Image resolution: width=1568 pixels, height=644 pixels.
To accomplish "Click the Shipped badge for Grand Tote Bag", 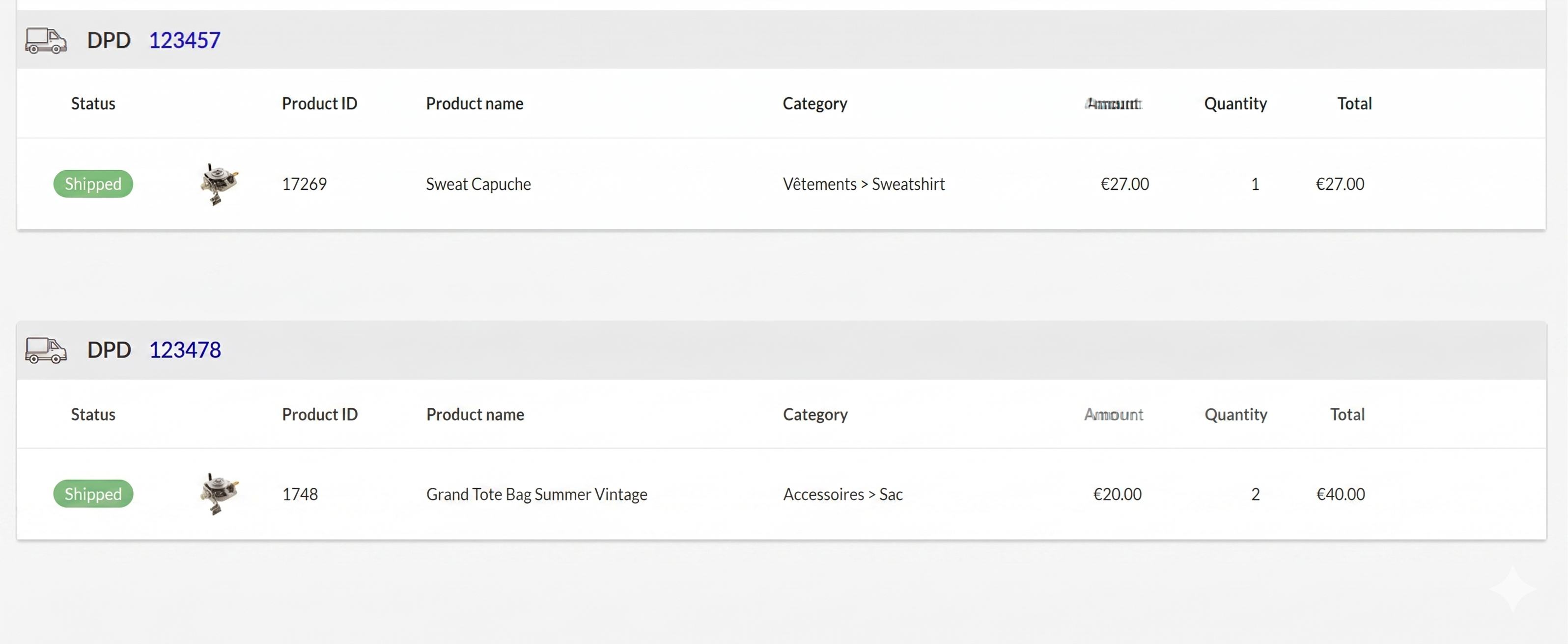I will (93, 494).
